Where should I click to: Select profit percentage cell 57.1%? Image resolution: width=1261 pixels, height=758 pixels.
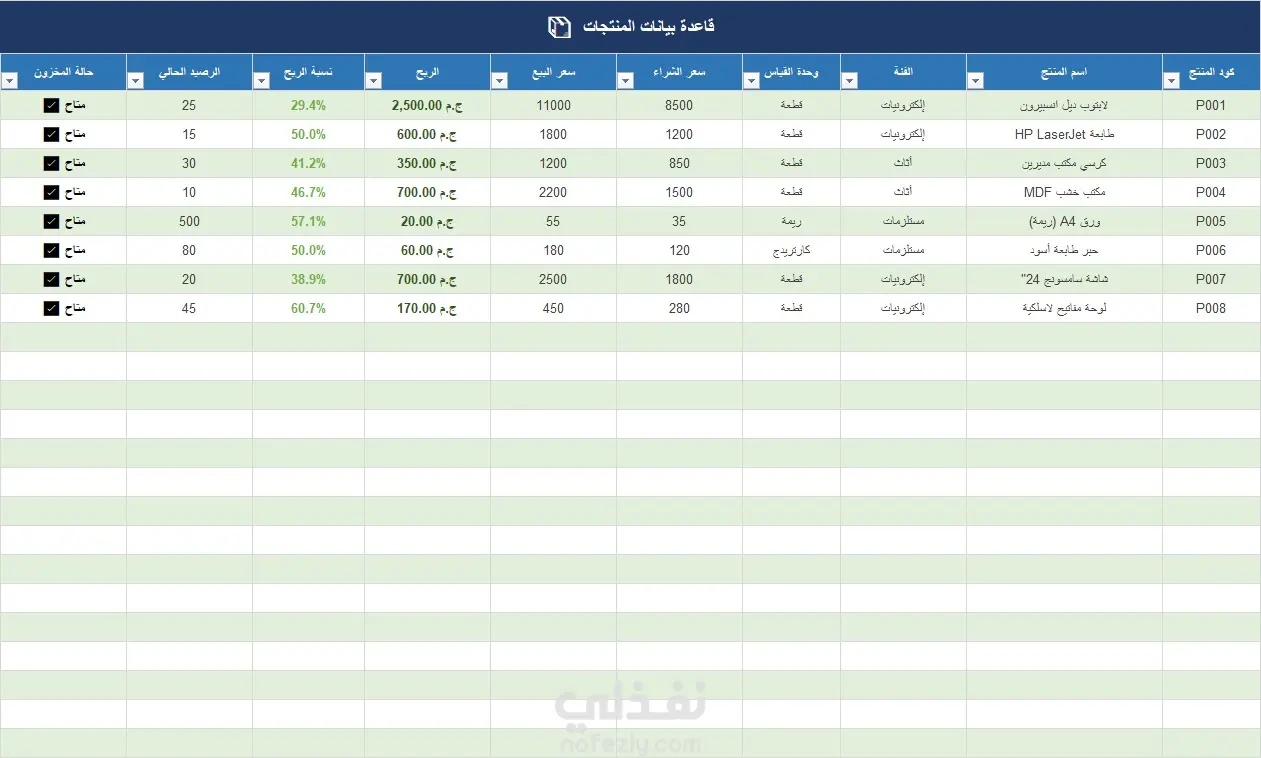point(308,221)
